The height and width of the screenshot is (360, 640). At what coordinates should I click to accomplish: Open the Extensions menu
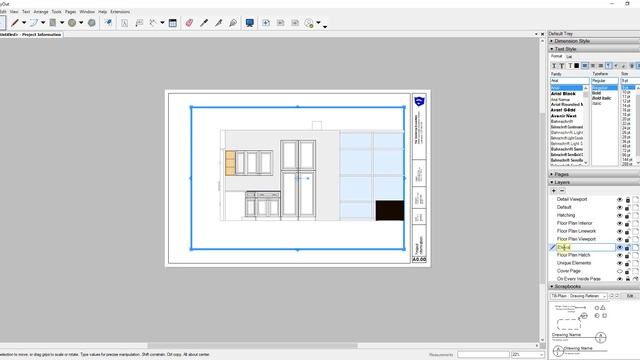[120, 12]
